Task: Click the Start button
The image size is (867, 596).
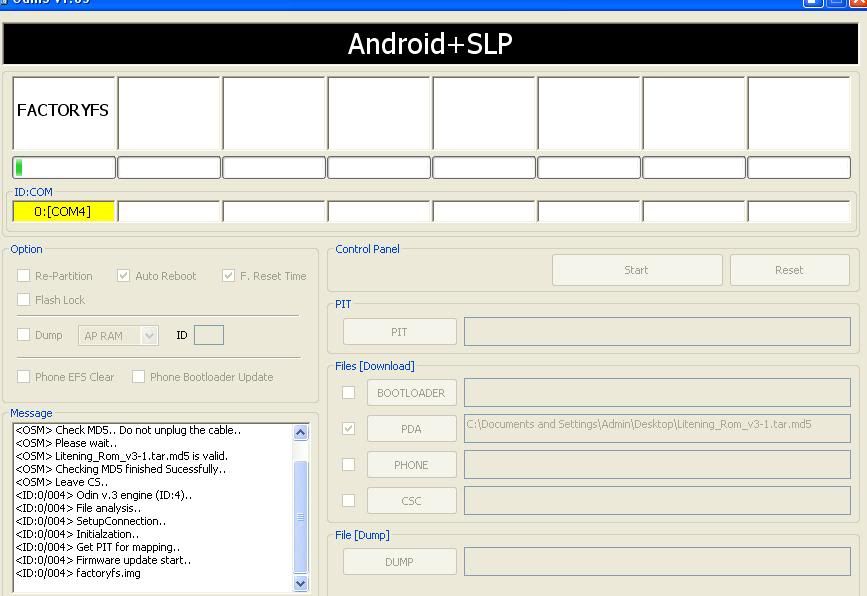Action: tap(636, 270)
